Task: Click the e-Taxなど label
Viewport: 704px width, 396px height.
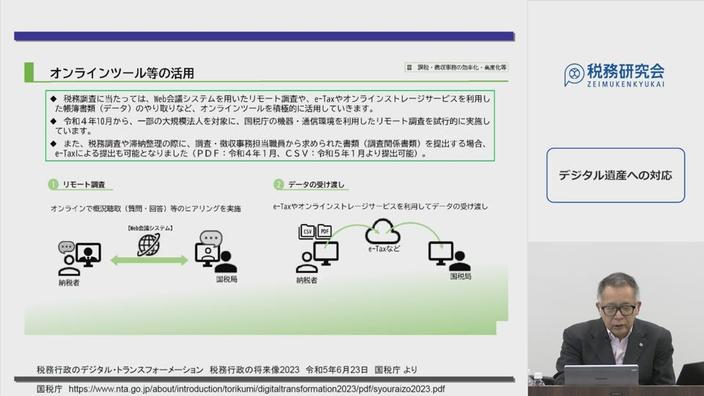Action: [384, 249]
